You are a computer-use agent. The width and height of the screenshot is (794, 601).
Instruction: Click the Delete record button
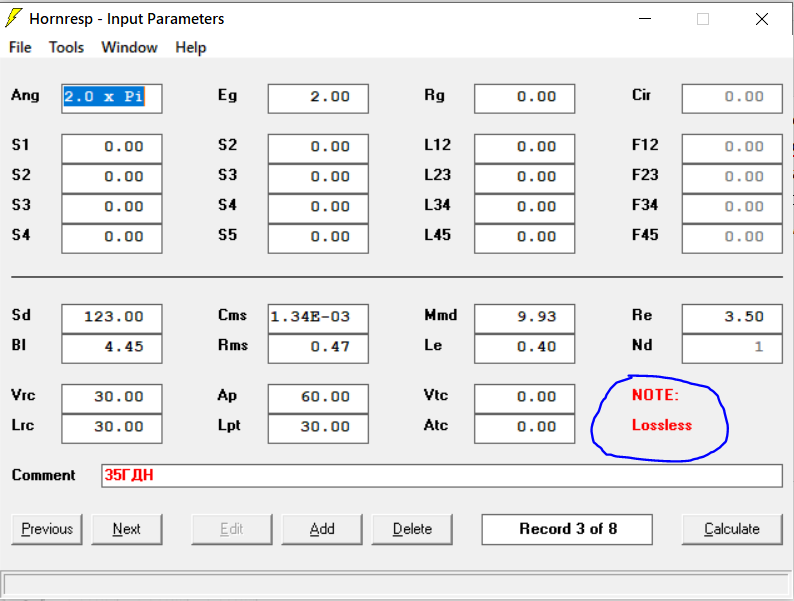click(412, 529)
